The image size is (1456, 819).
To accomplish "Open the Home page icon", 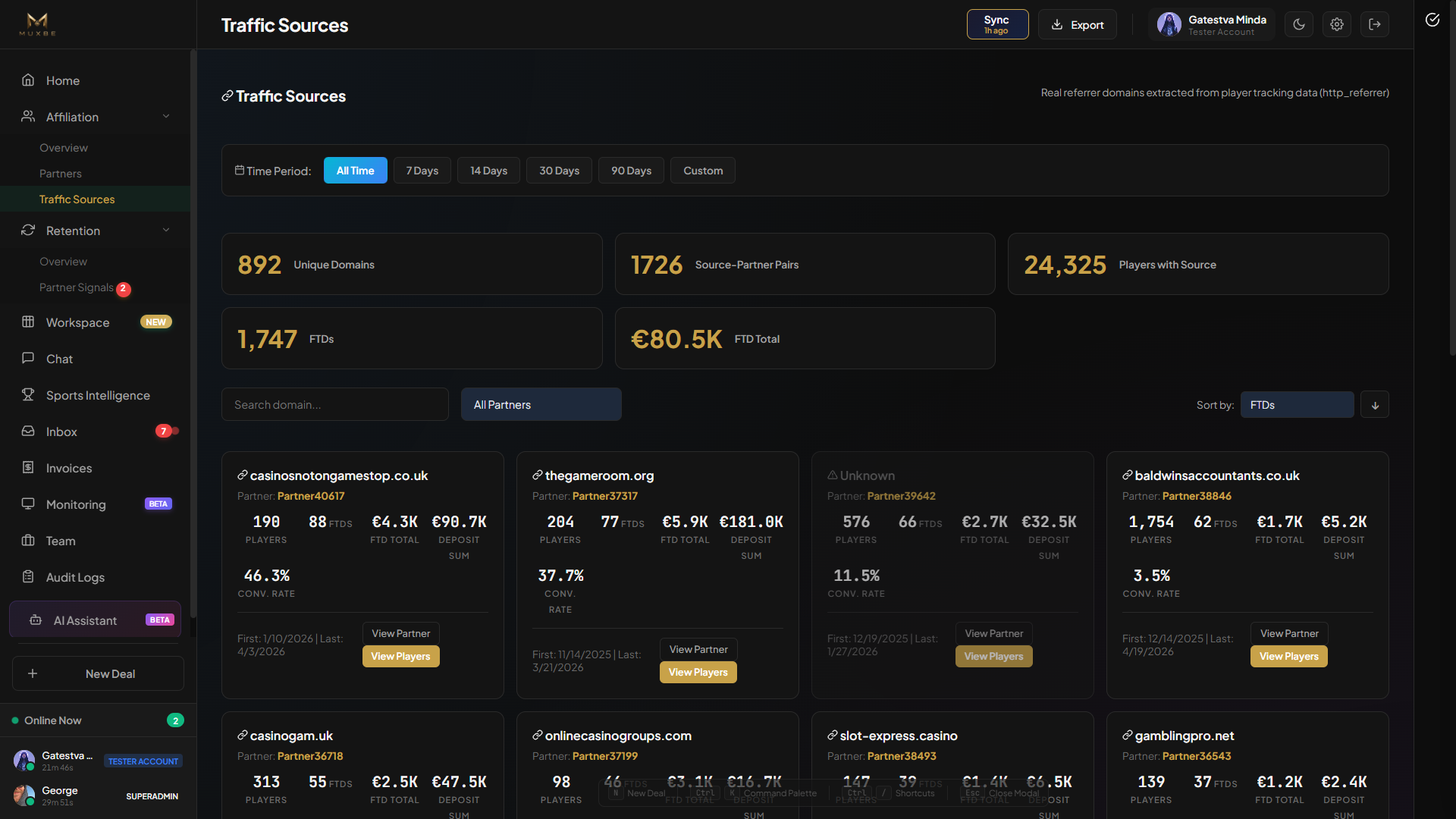I will pyautogui.click(x=28, y=80).
